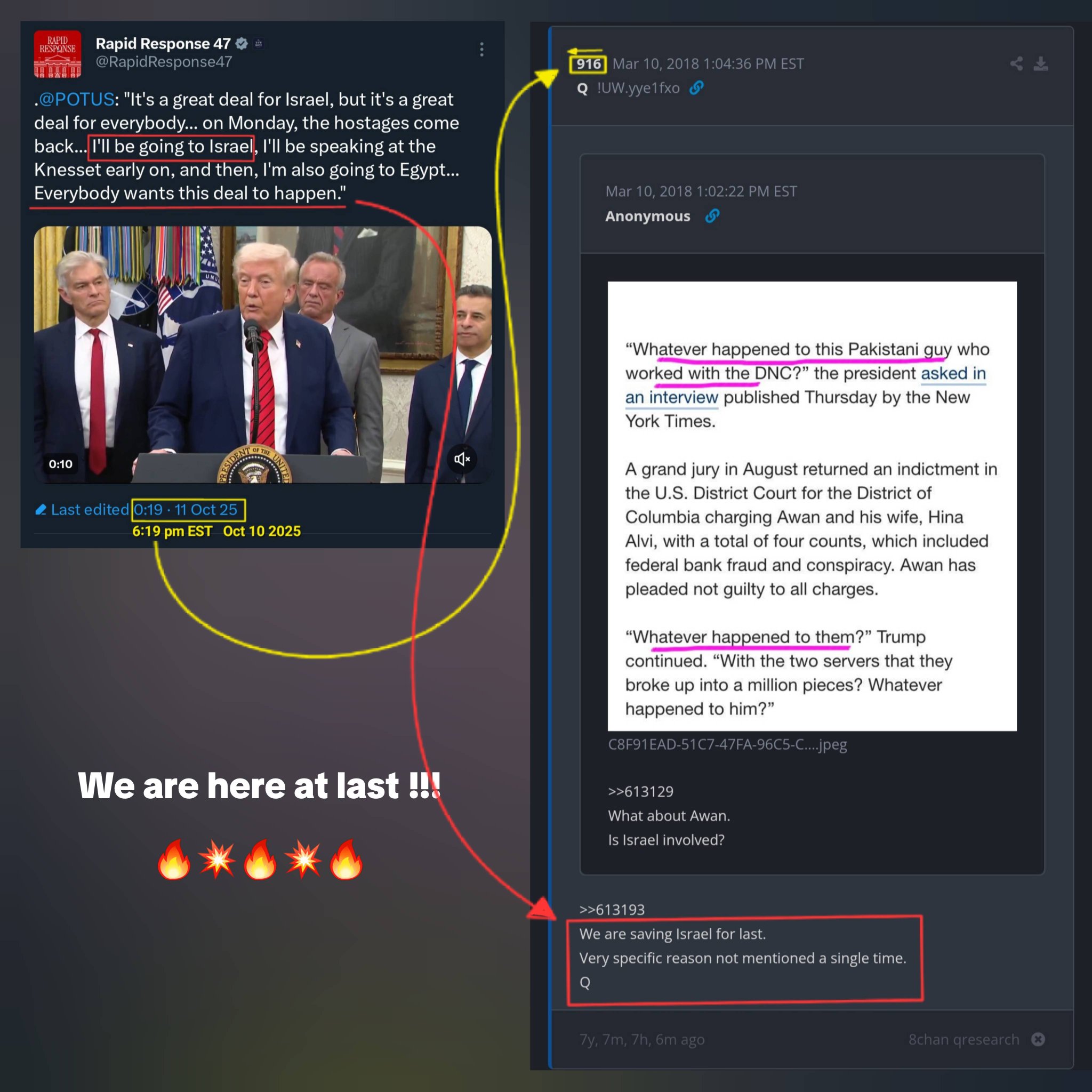Click the post number 916 badge
The height and width of the screenshot is (1092, 1092).
[588, 64]
